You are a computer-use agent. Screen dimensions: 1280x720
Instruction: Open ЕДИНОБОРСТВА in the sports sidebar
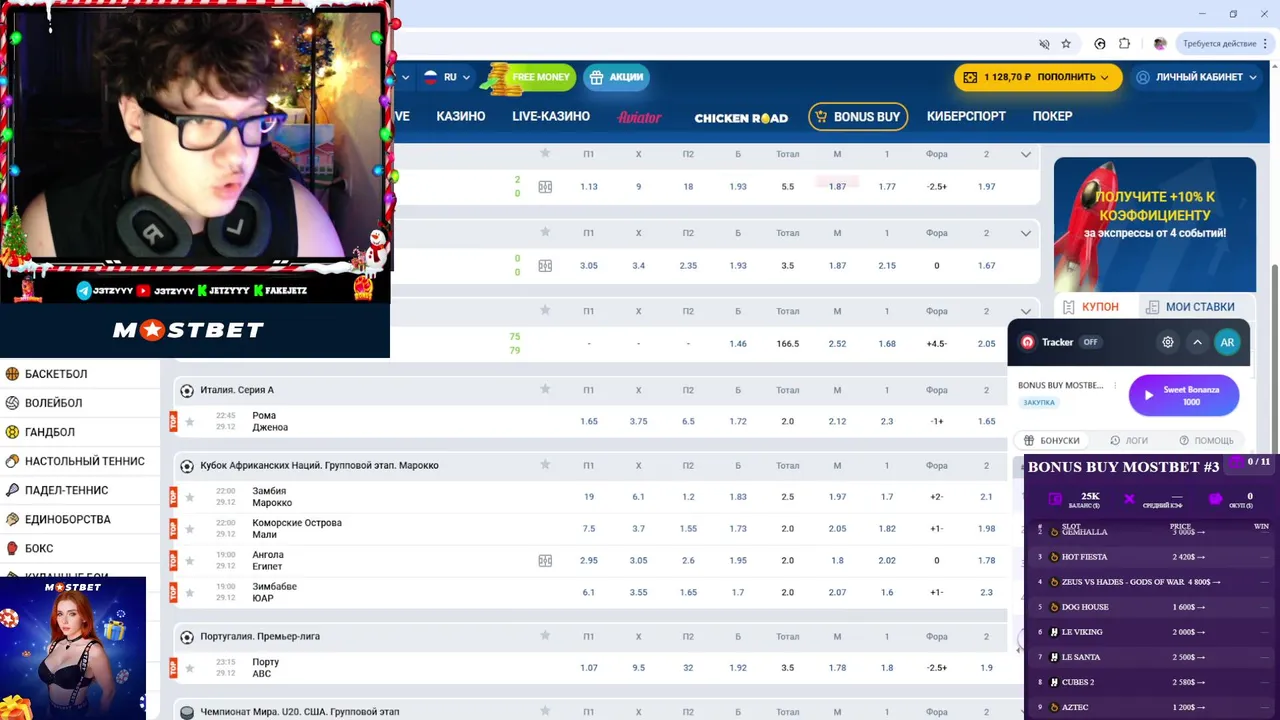click(x=68, y=519)
